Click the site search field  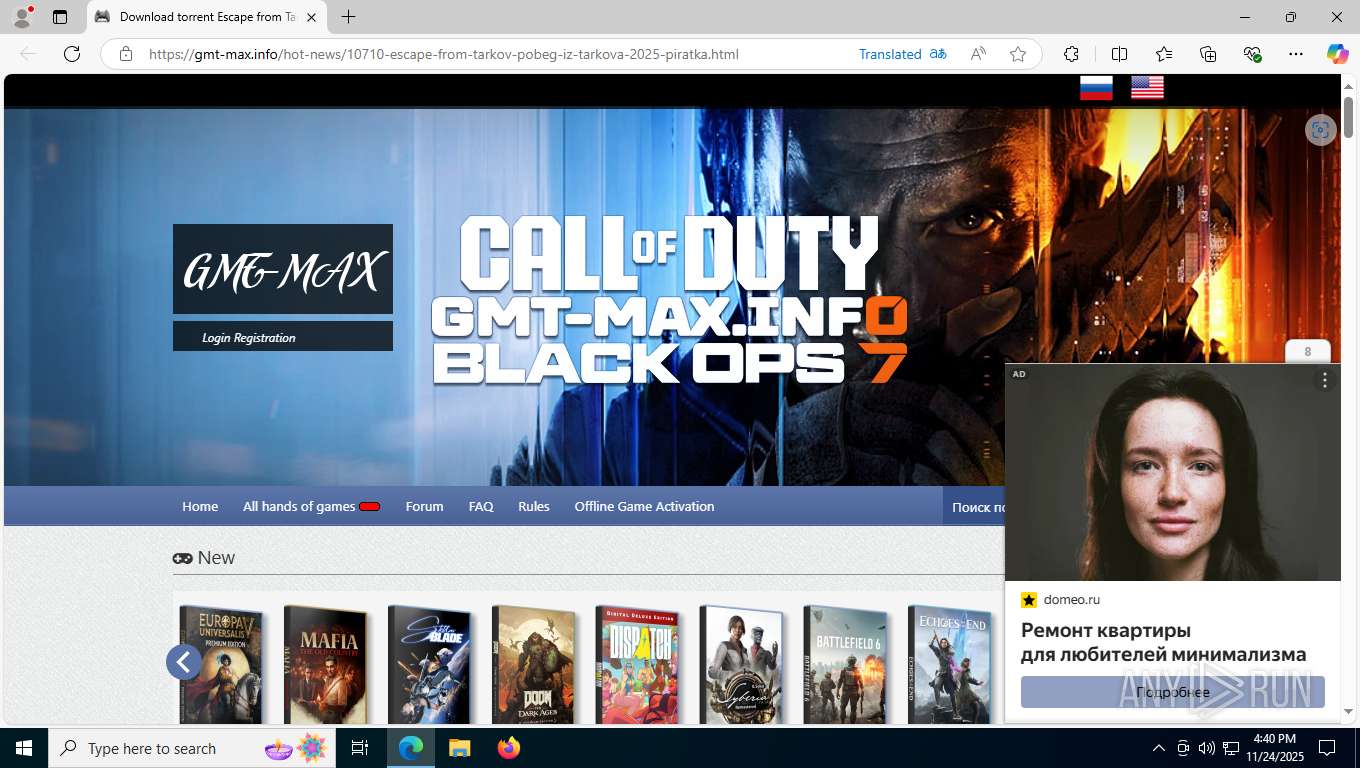coord(975,507)
